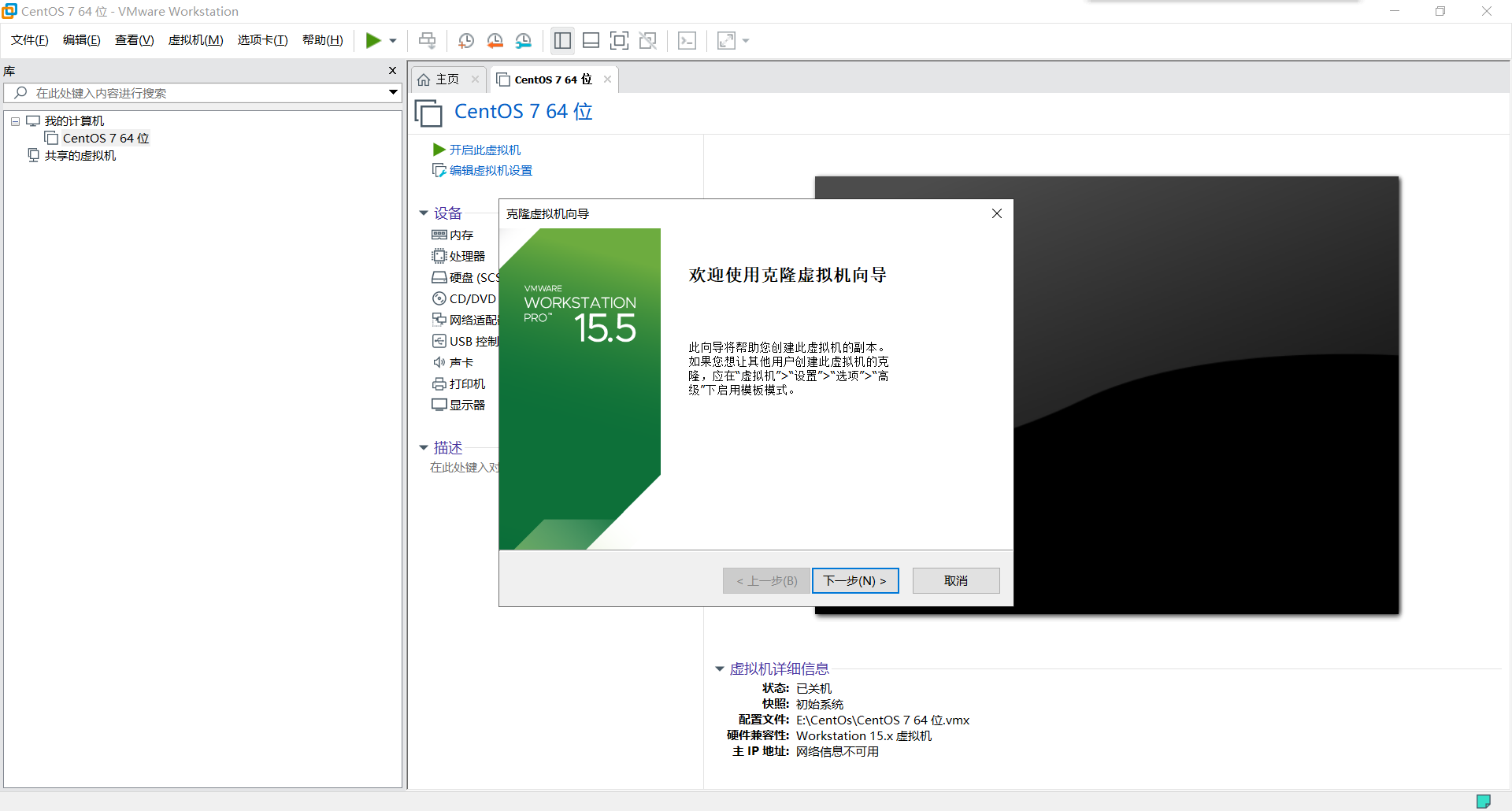Open the 编辑(E) menu

[82, 40]
